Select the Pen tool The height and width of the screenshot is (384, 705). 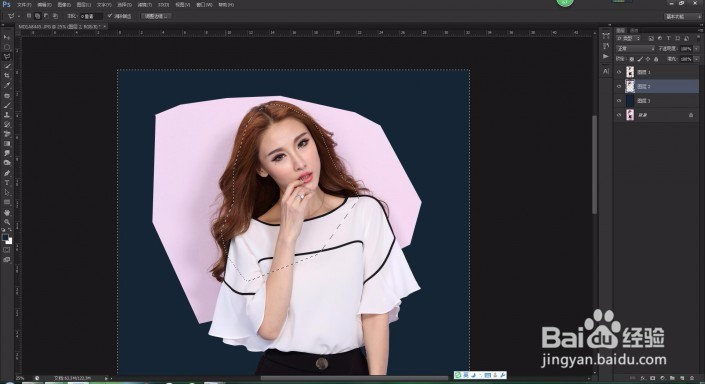click(7, 173)
